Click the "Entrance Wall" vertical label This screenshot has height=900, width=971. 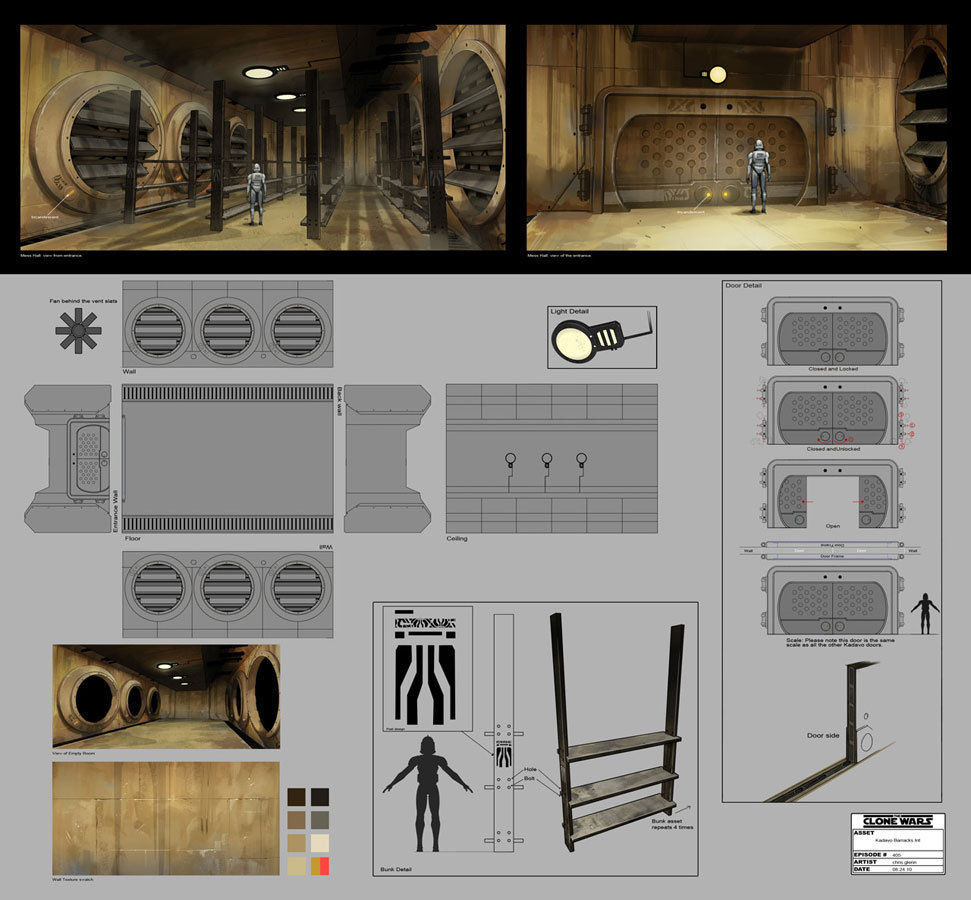click(115, 511)
